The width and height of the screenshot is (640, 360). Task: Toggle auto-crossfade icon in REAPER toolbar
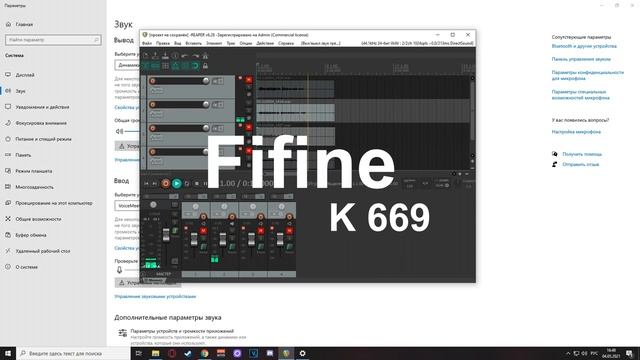pyautogui.click(x=146, y=66)
